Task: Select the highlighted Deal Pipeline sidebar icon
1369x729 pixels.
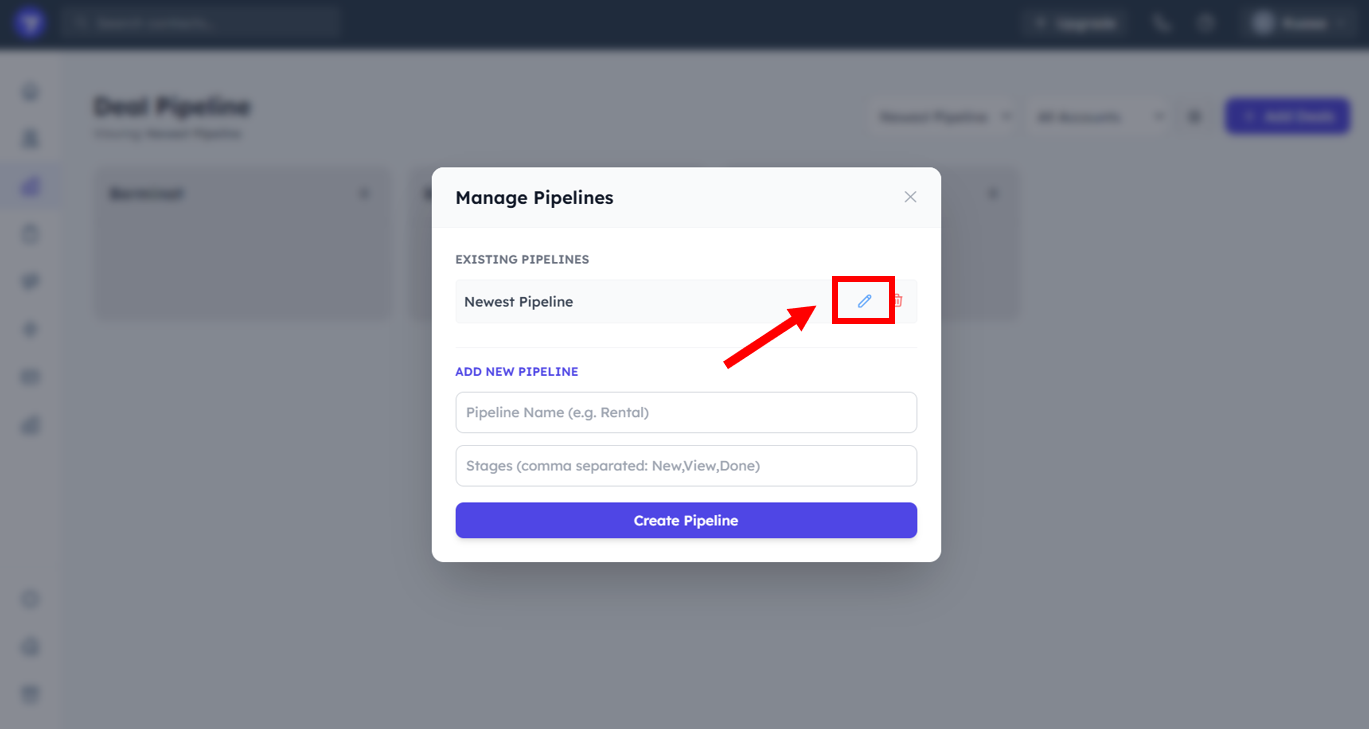Action: tap(31, 187)
